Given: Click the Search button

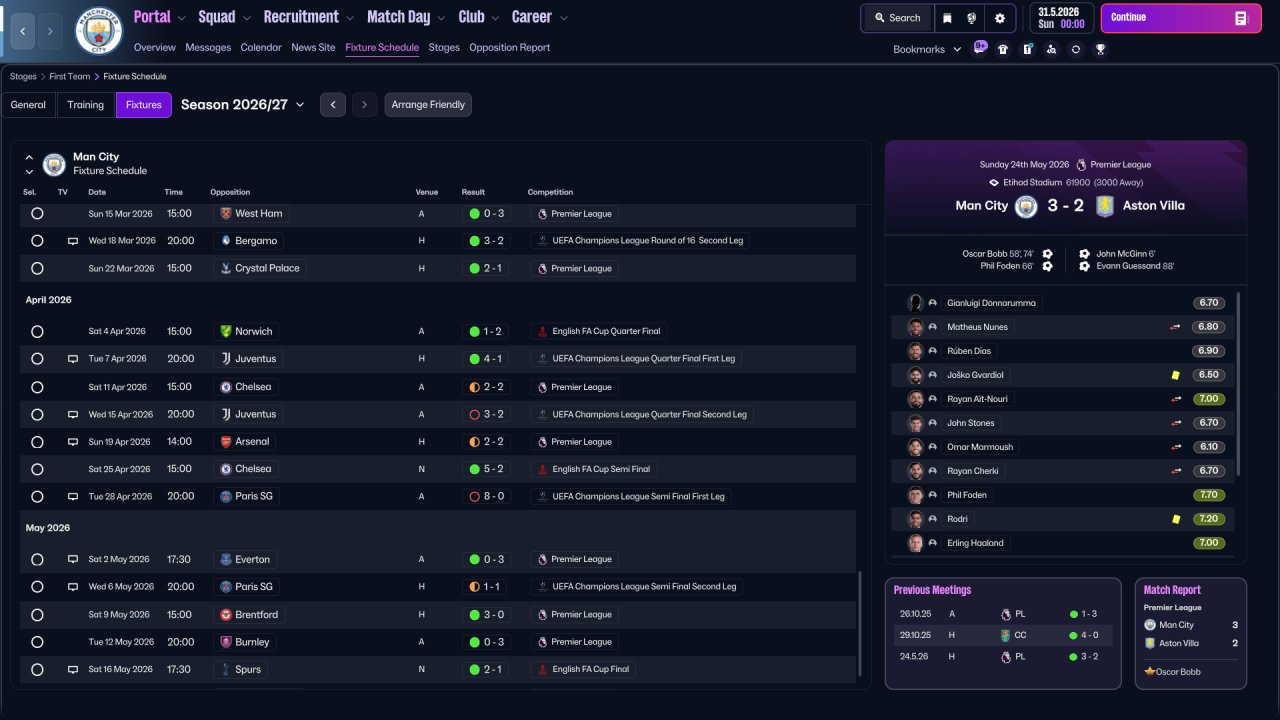Looking at the screenshot, I should (897, 18).
